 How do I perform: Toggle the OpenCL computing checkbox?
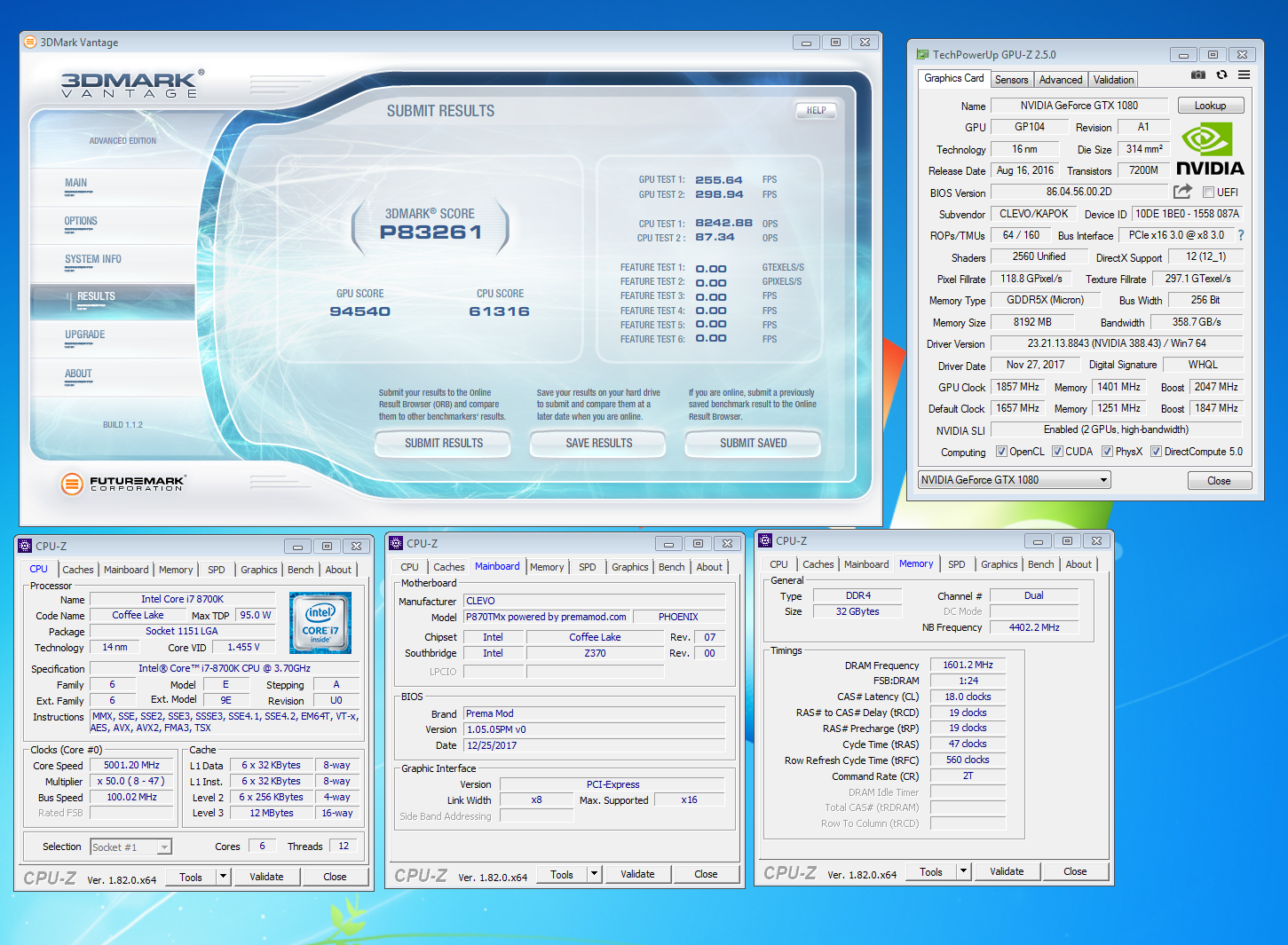(1001, 452)
